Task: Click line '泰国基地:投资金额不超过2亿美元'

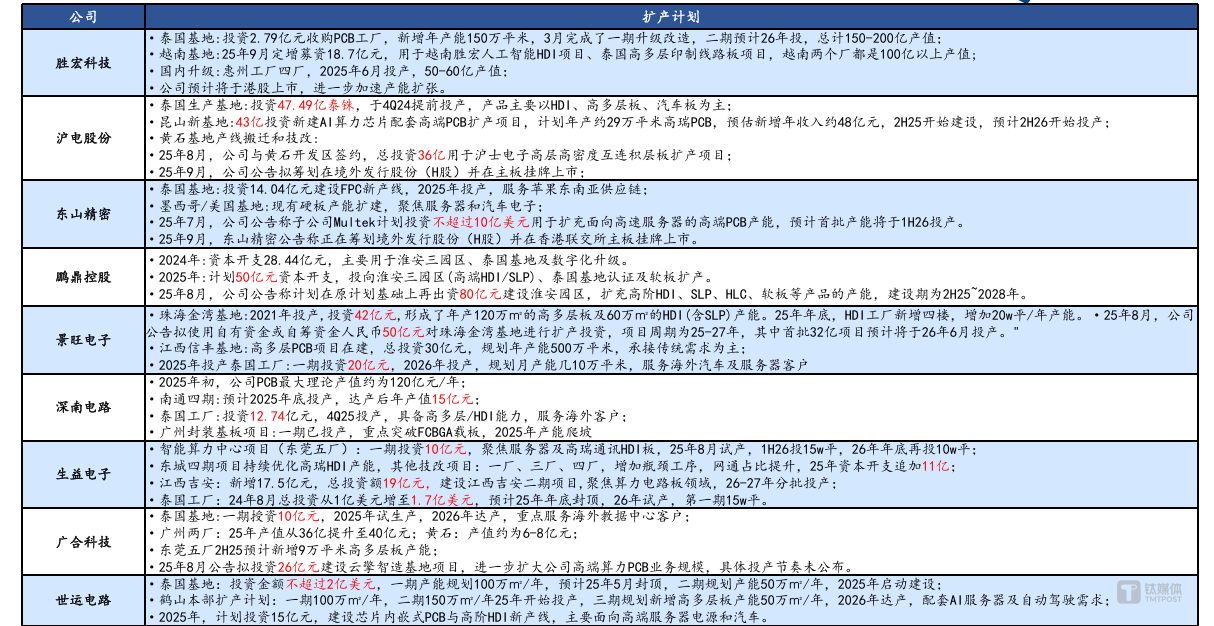Action: 547,584
